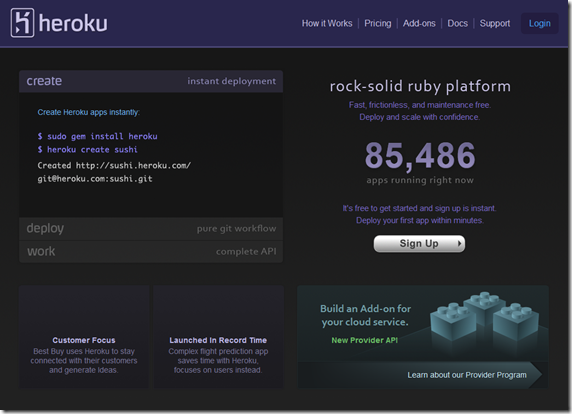Image resolution: width=572 pixels, height=414 pixels.
Task: Open the Support page
Action: click(495, 23)
